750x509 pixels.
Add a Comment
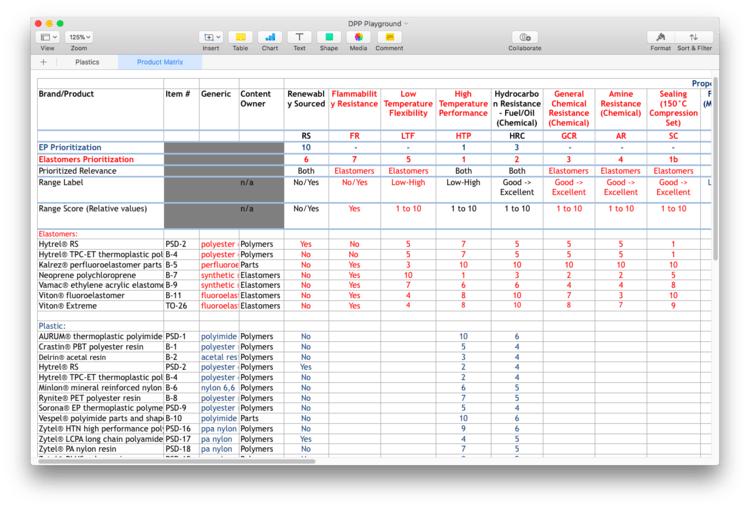389,37
